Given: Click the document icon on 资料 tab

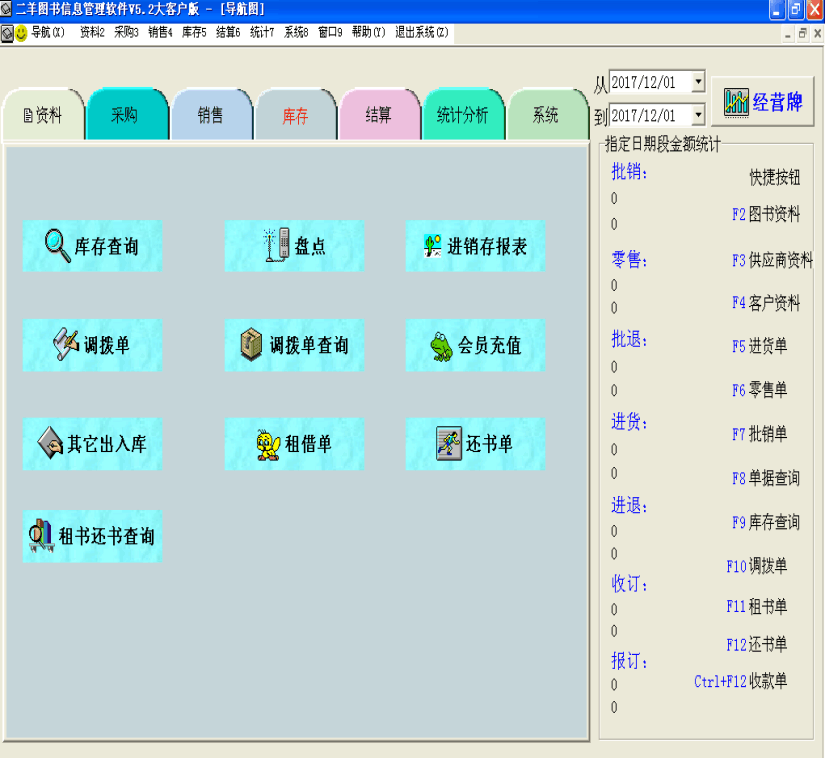Looking at the screenshot, I should tap(28, 115).
